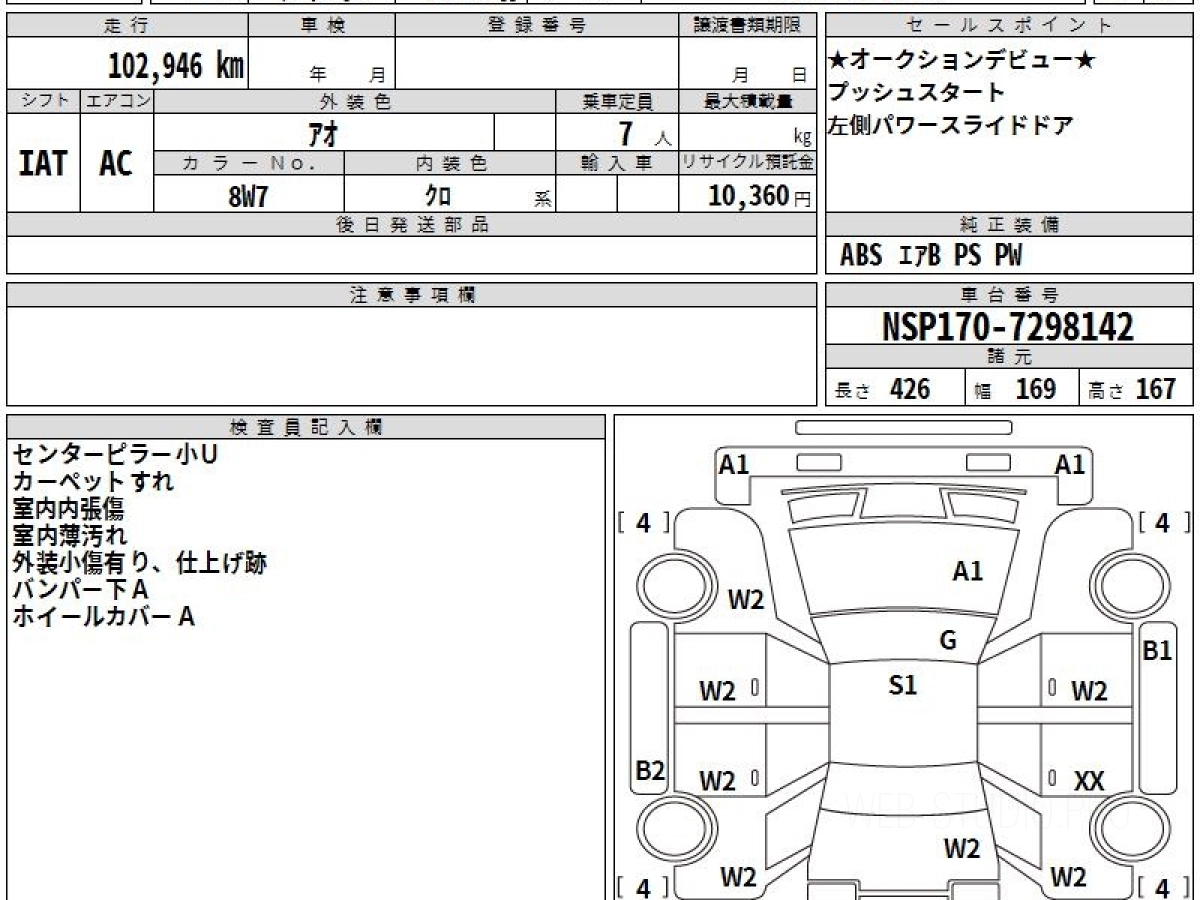The width and height of the screenshot is (1200, 900).
Task: Click the 純正装備 section header
Action: point(1009,225)
